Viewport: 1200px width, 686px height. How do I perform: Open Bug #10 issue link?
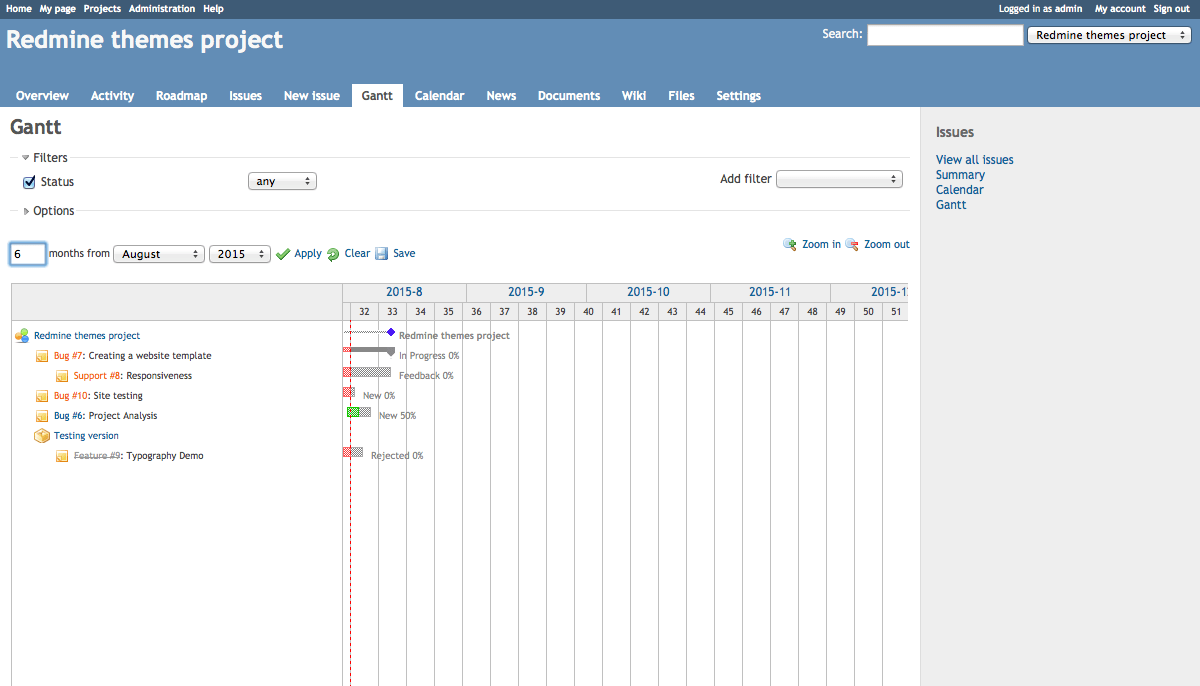(71, 396)
